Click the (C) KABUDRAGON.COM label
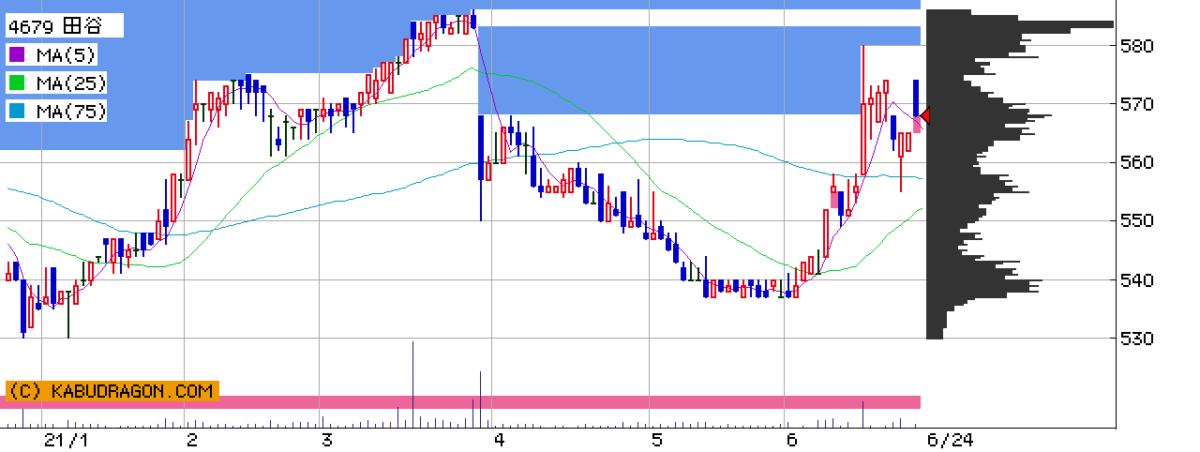Image resolution: width=1200 pixels, height=452 pixels. click(111, 390)
